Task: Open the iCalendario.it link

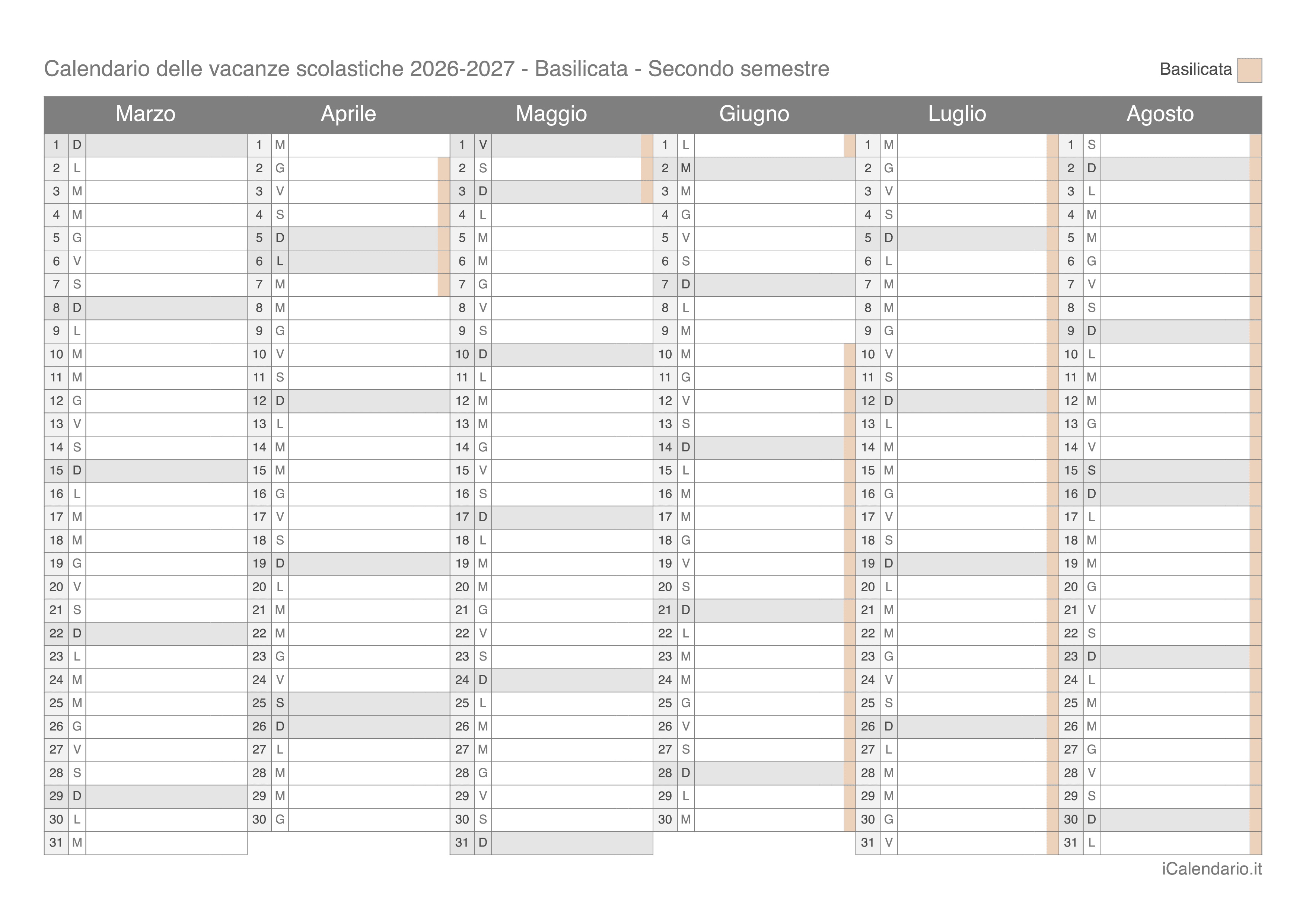Action: point(1211,869)
